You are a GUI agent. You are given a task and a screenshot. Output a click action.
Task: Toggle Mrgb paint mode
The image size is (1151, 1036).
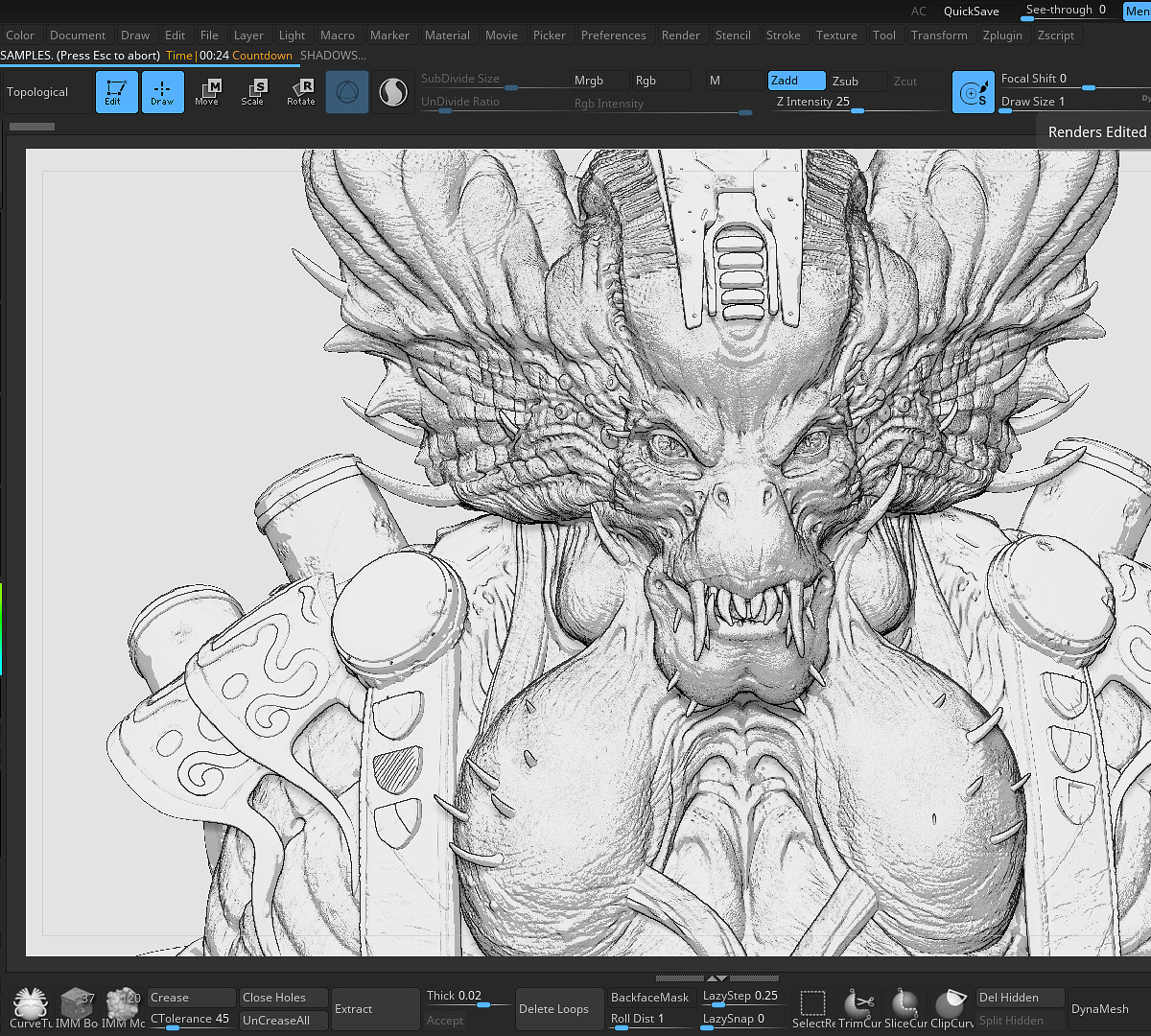click(x=599, y=81)
